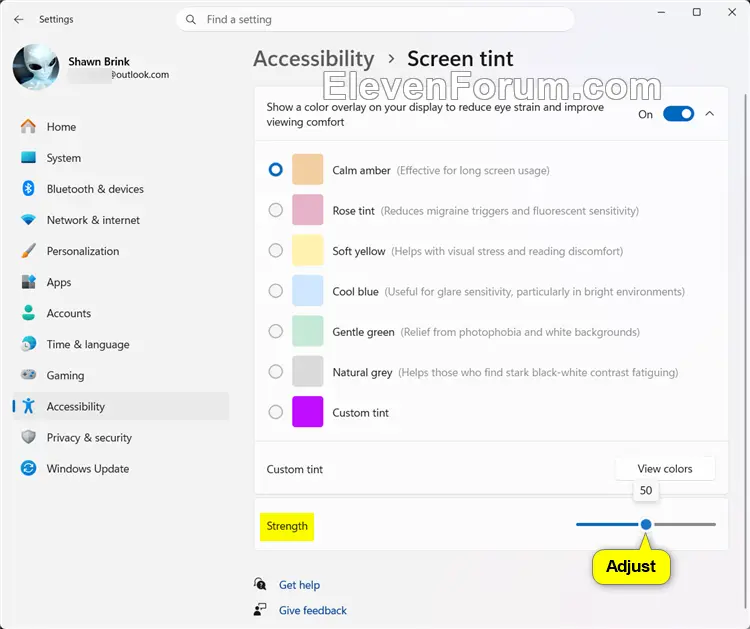The image size is (750, 629).
Task: Select the Soft yellow radio button
Action: coord(276,250)
